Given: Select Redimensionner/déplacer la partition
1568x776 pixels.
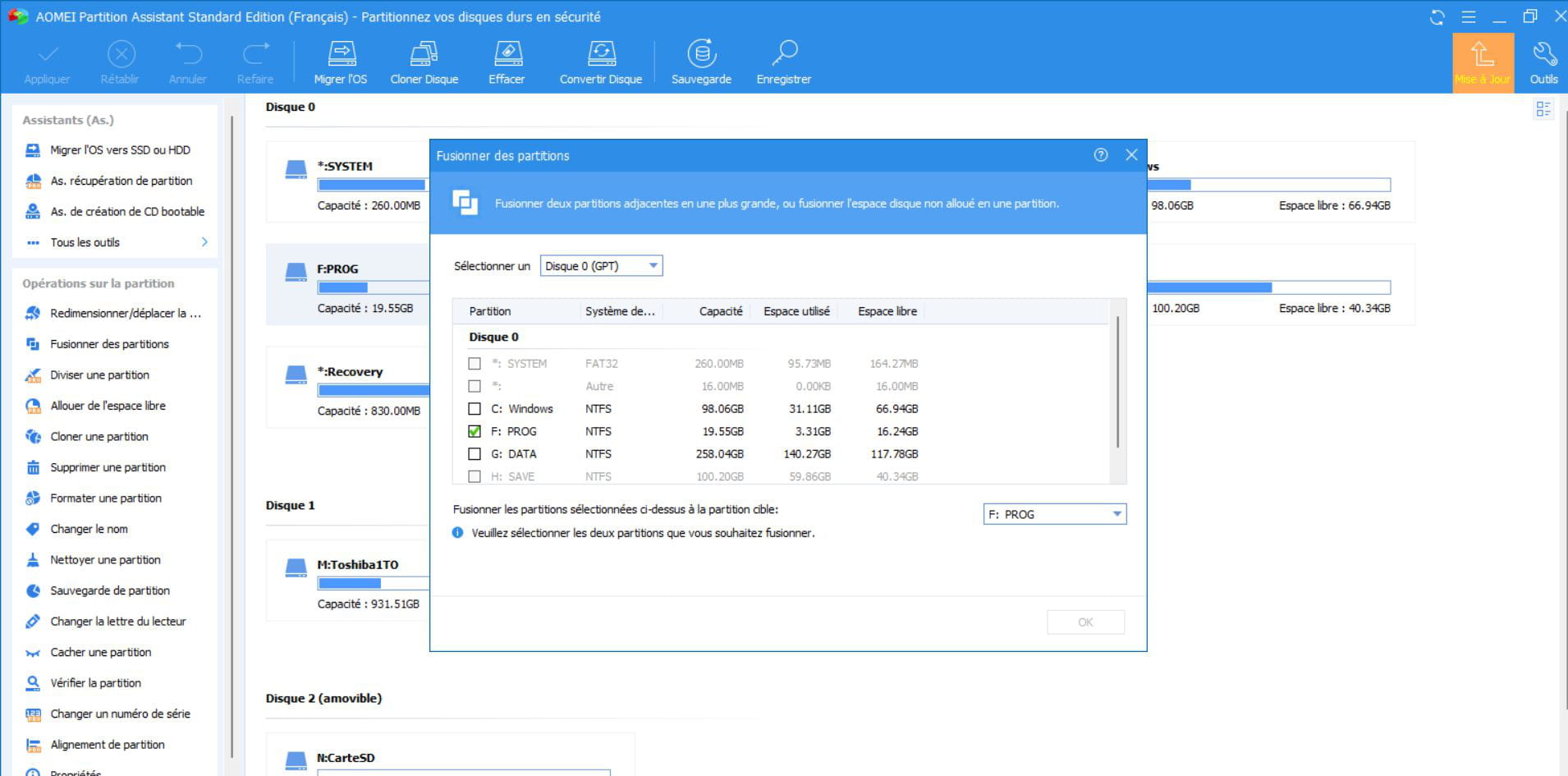Looking at the screenshot, I should tap(126, 314).
